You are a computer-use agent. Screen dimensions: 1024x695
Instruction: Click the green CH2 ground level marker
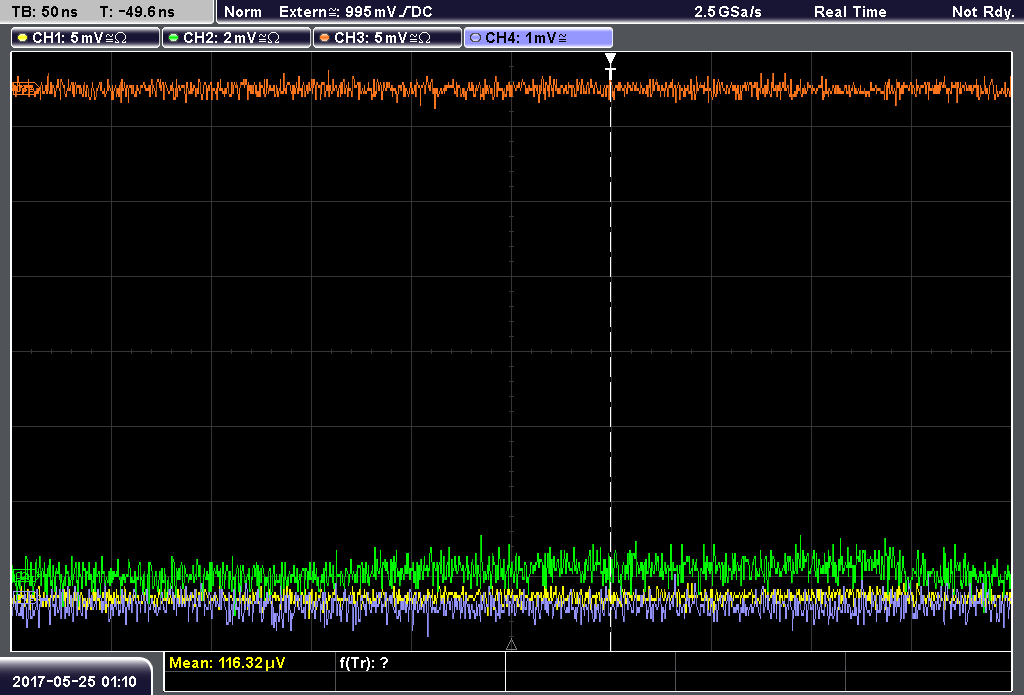point(24,576)
